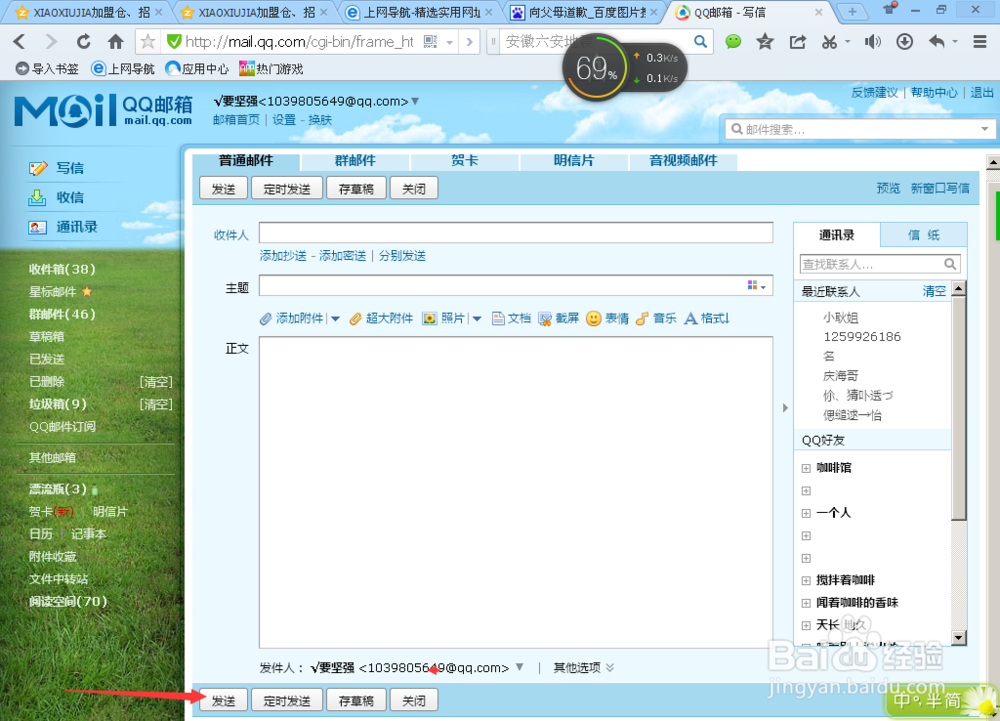Click the bottom 定时发送 button
This screenshot has width=1000, height=721.
tap(287, 701)
